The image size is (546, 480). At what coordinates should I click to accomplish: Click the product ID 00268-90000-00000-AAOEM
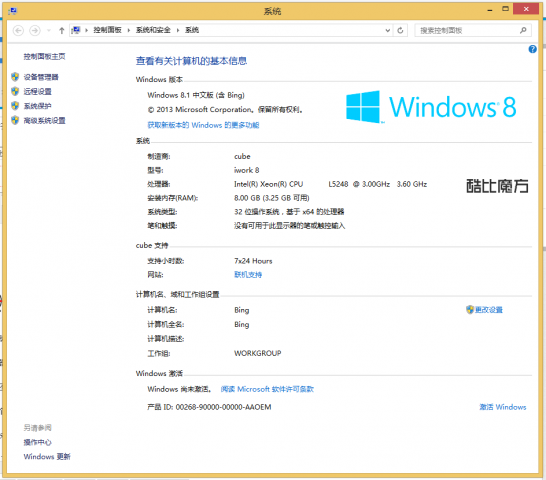point(223,407)
